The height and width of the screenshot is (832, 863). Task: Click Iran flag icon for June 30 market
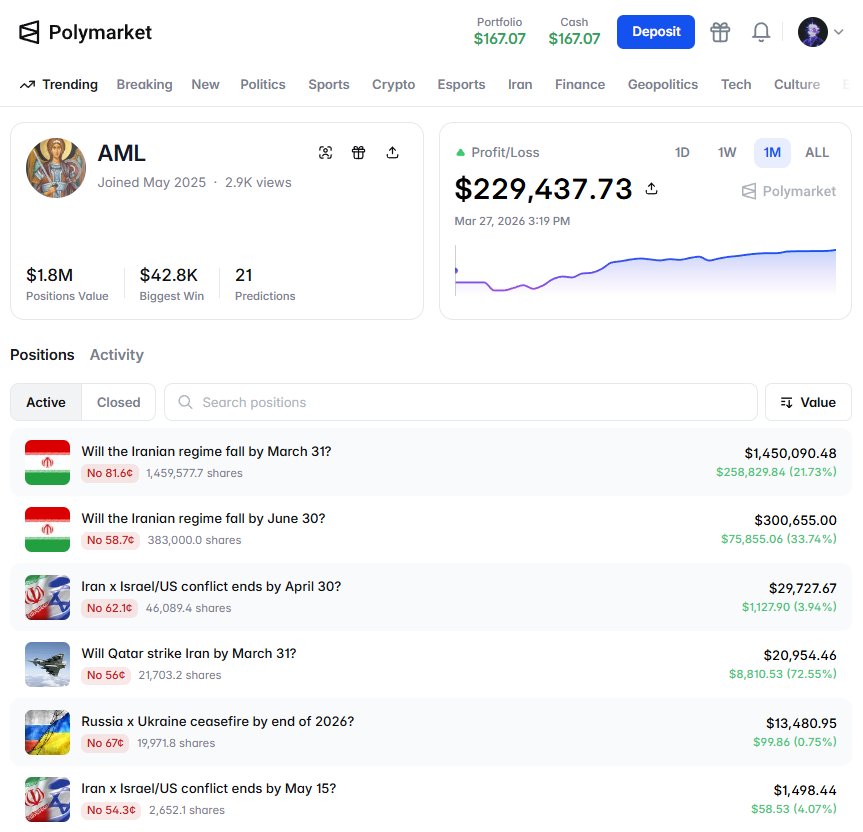tap(47, 529)
